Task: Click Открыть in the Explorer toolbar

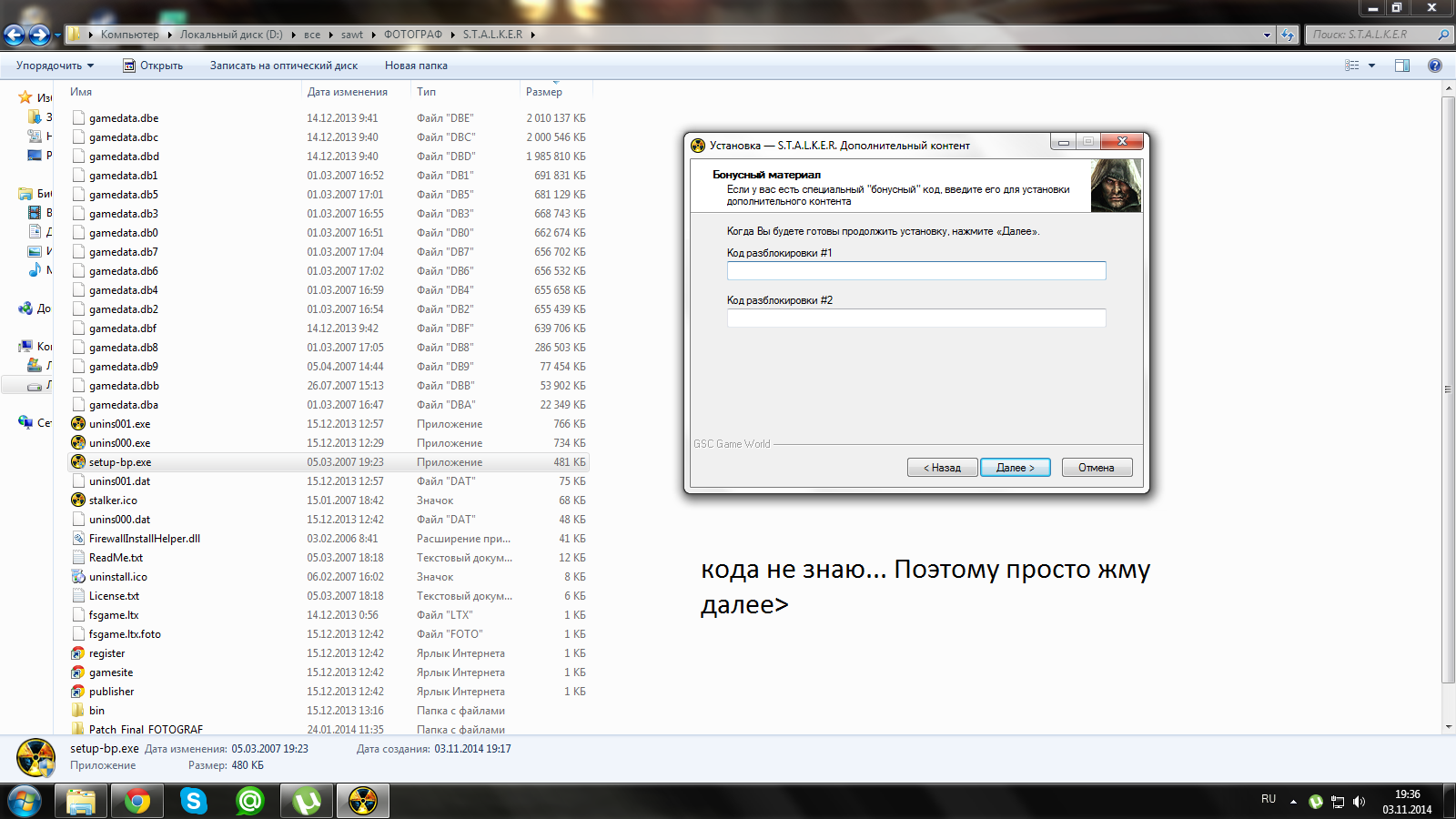Action: tap(153, 66)
